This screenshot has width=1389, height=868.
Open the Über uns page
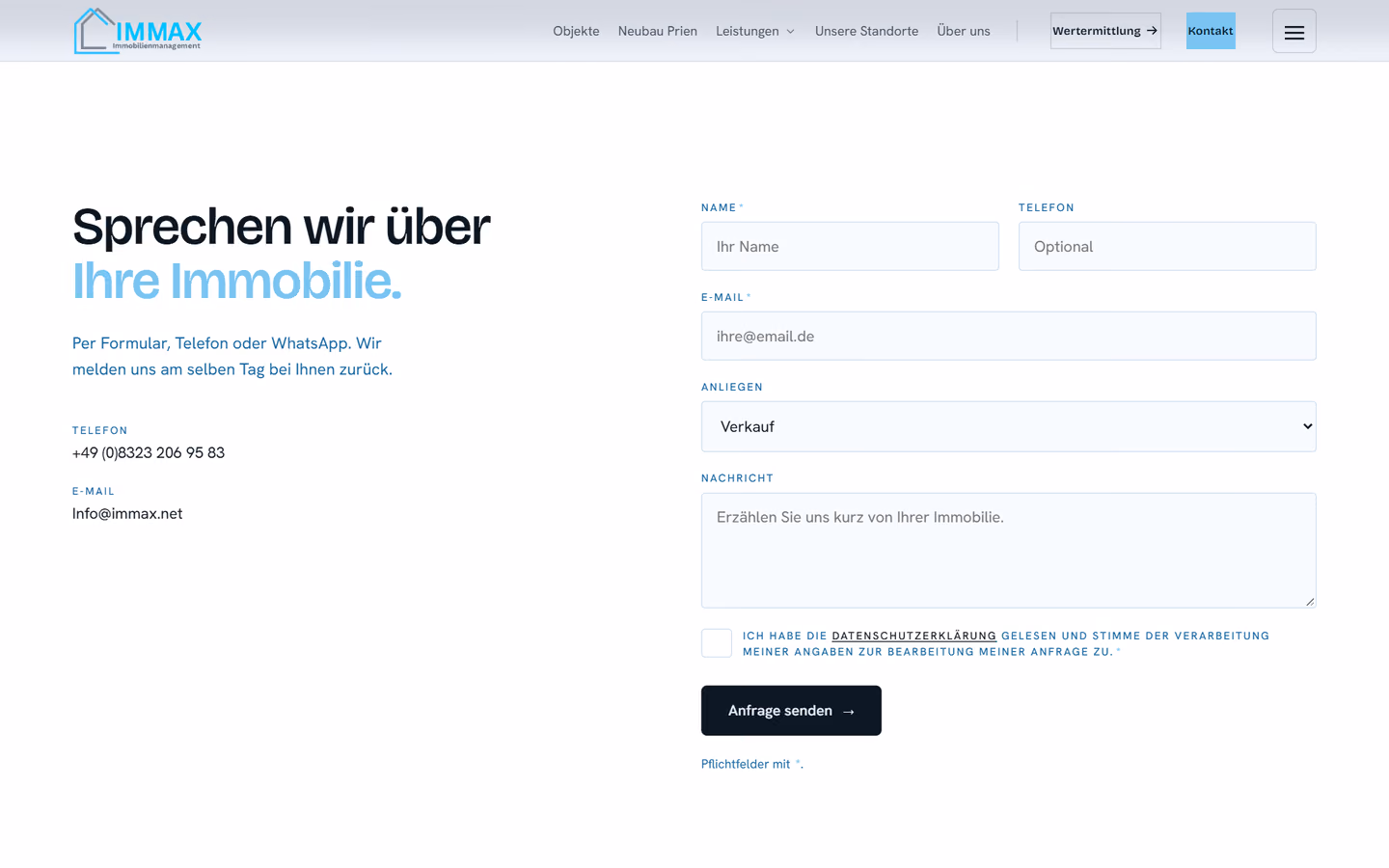(964, 31)
